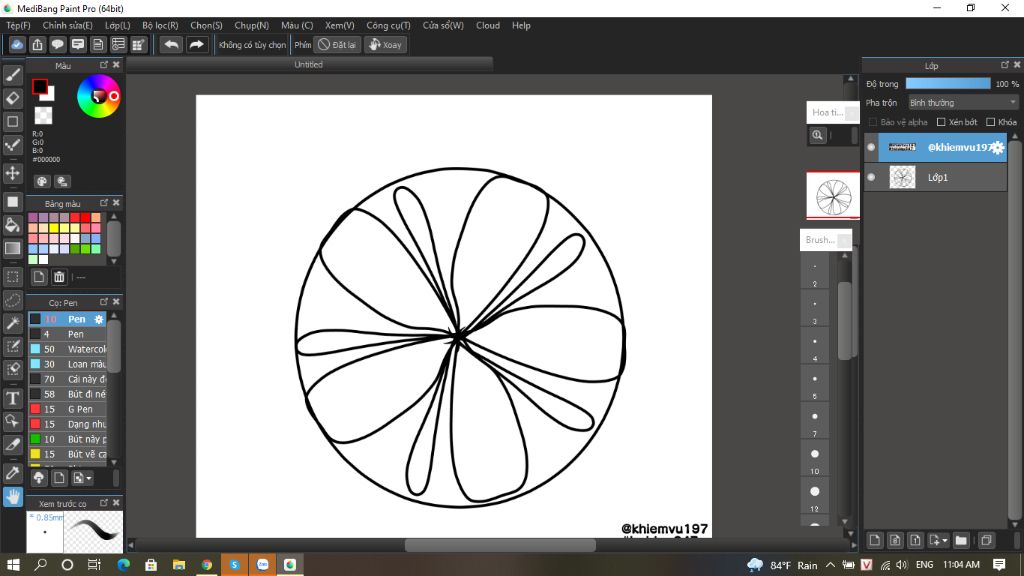Open the cloud save icon
The height and width of the screenshot is (576, 1024).
click(17, 44)
